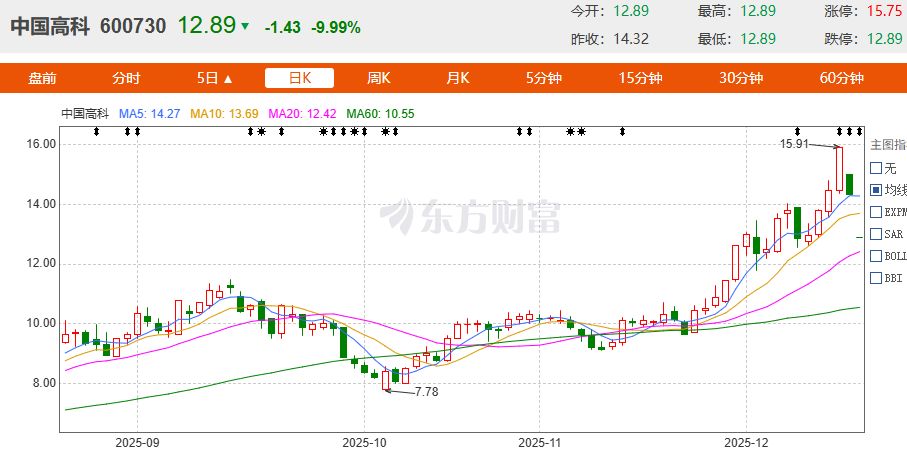This screenshot has height=455, width=907.
Task: Open the 月K monthly chart tab
Action: click(458, 79)
